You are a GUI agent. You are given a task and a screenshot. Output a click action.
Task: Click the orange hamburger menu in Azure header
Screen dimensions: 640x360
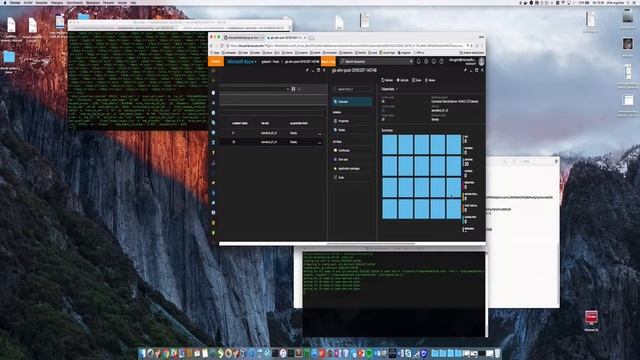216,61
